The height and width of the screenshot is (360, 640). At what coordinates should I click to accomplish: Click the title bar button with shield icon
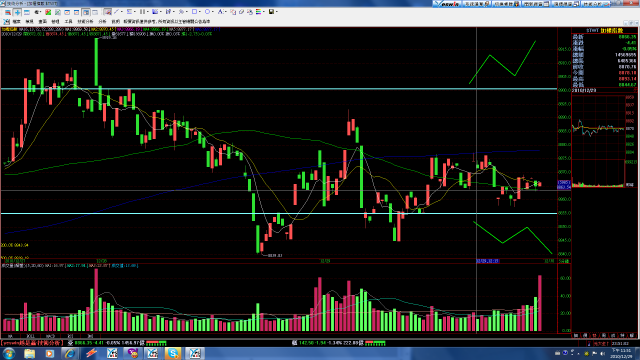[x=506, y=4]
